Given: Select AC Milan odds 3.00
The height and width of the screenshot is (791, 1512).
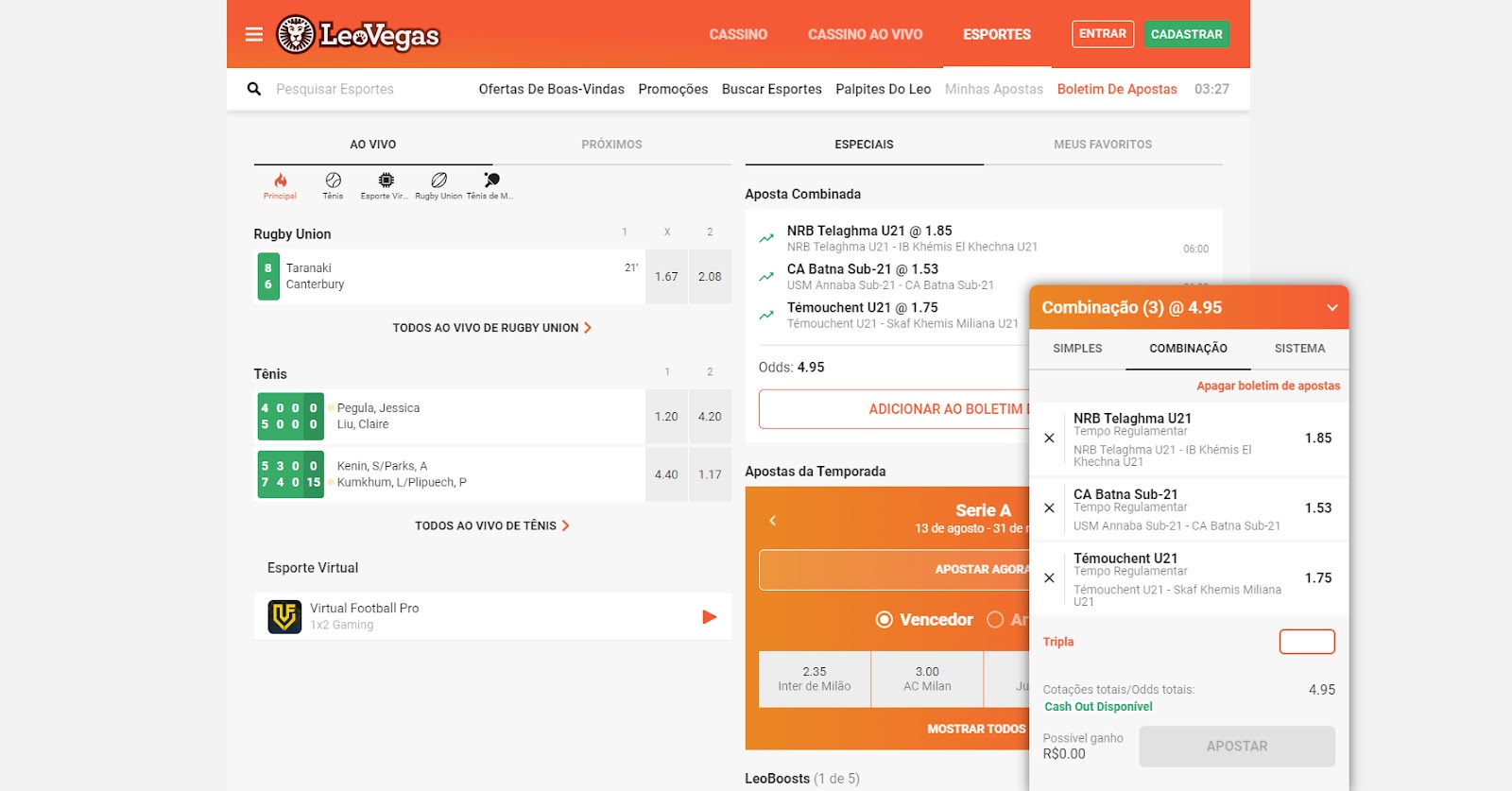Looking at the screenshot, I should [x=927, y=679].
